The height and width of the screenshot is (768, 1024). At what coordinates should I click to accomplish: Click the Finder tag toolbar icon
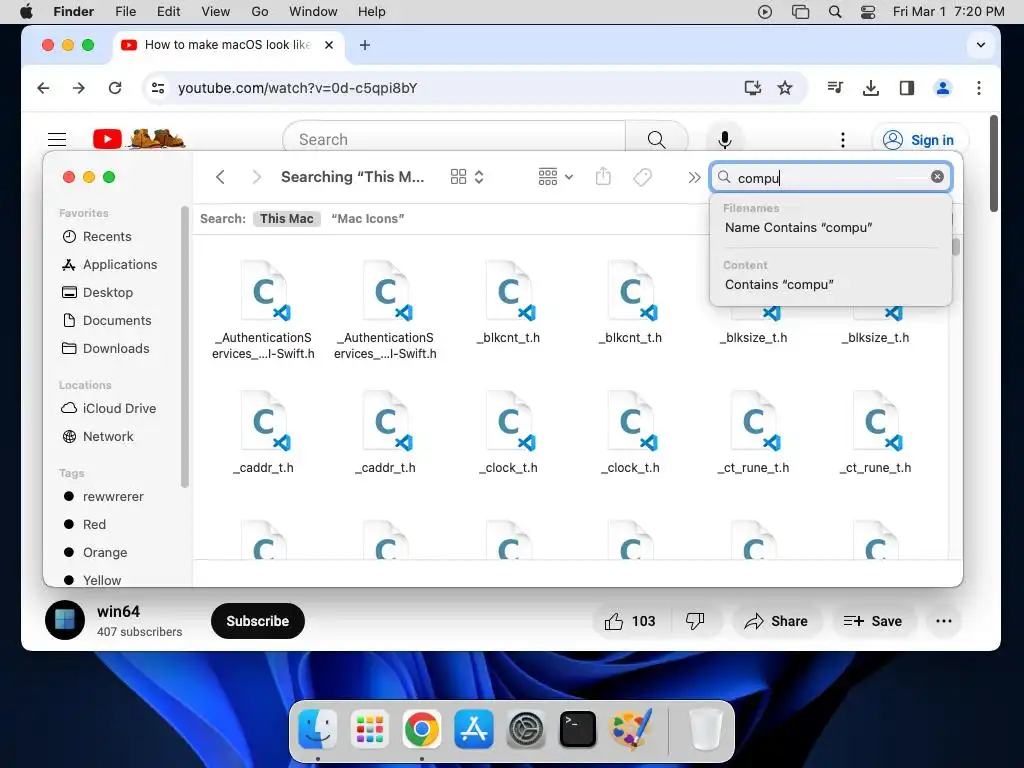tap(643, 177)
